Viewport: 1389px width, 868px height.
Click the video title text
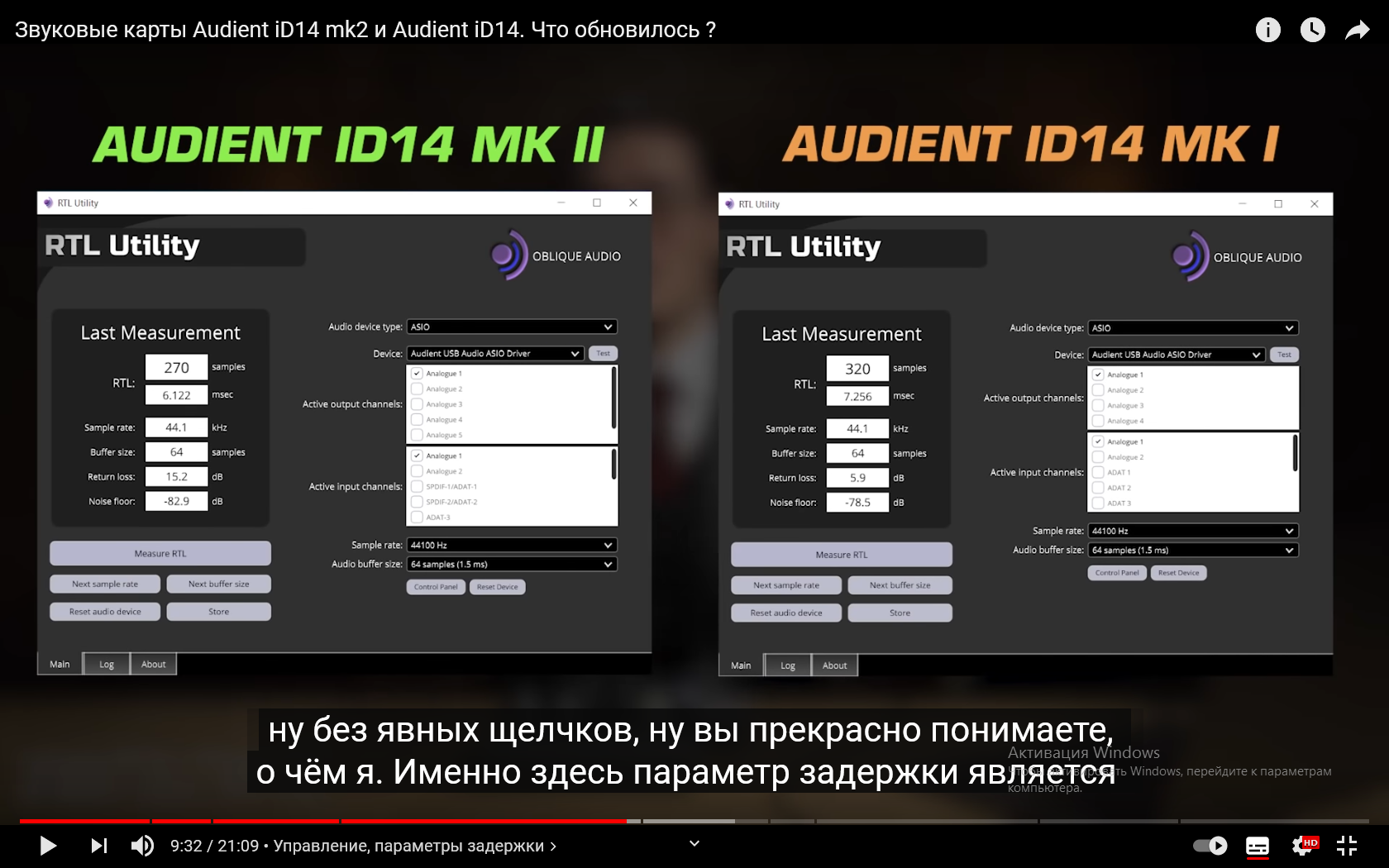[x=365, y=30]
